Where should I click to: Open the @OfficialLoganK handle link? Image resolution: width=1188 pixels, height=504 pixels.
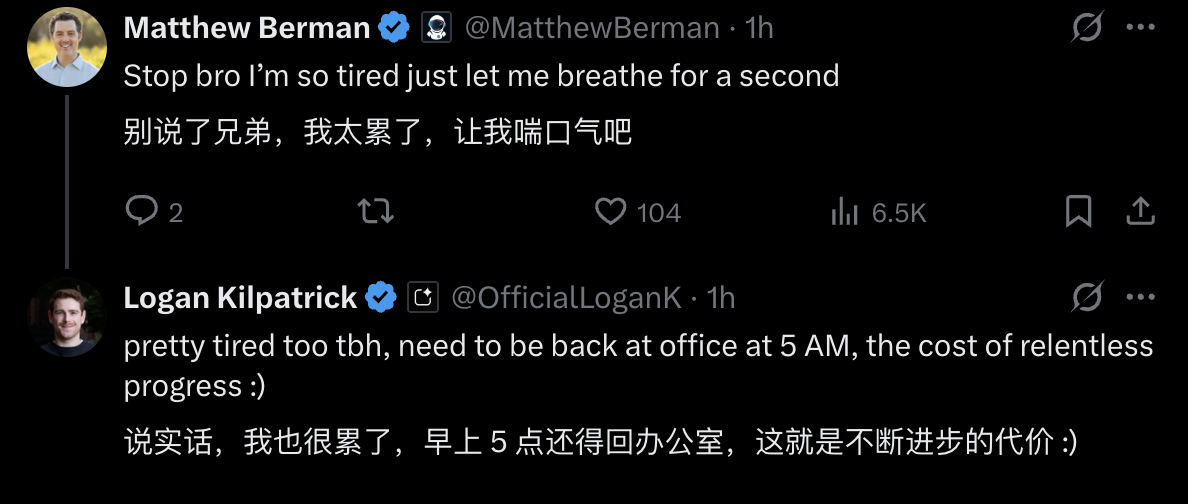567,297
